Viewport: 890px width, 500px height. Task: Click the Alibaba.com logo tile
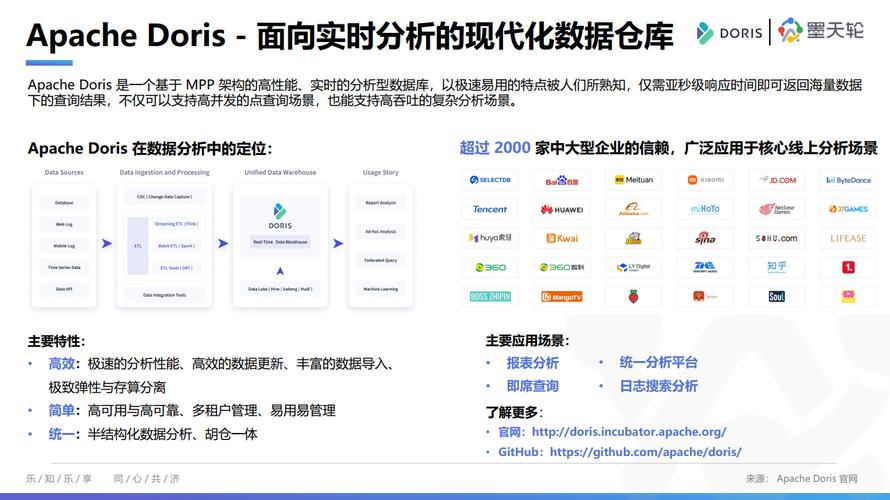(633, 209)
